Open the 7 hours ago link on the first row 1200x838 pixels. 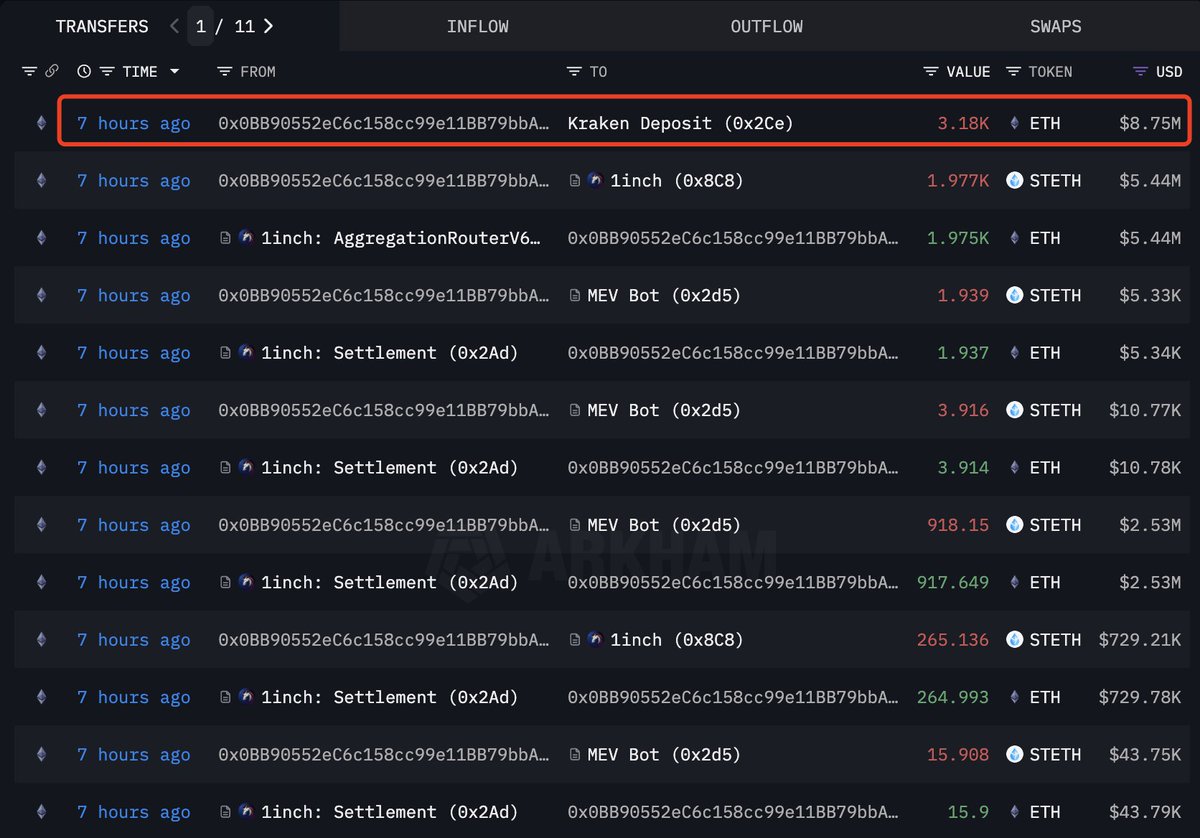click(x=133, y=123)
